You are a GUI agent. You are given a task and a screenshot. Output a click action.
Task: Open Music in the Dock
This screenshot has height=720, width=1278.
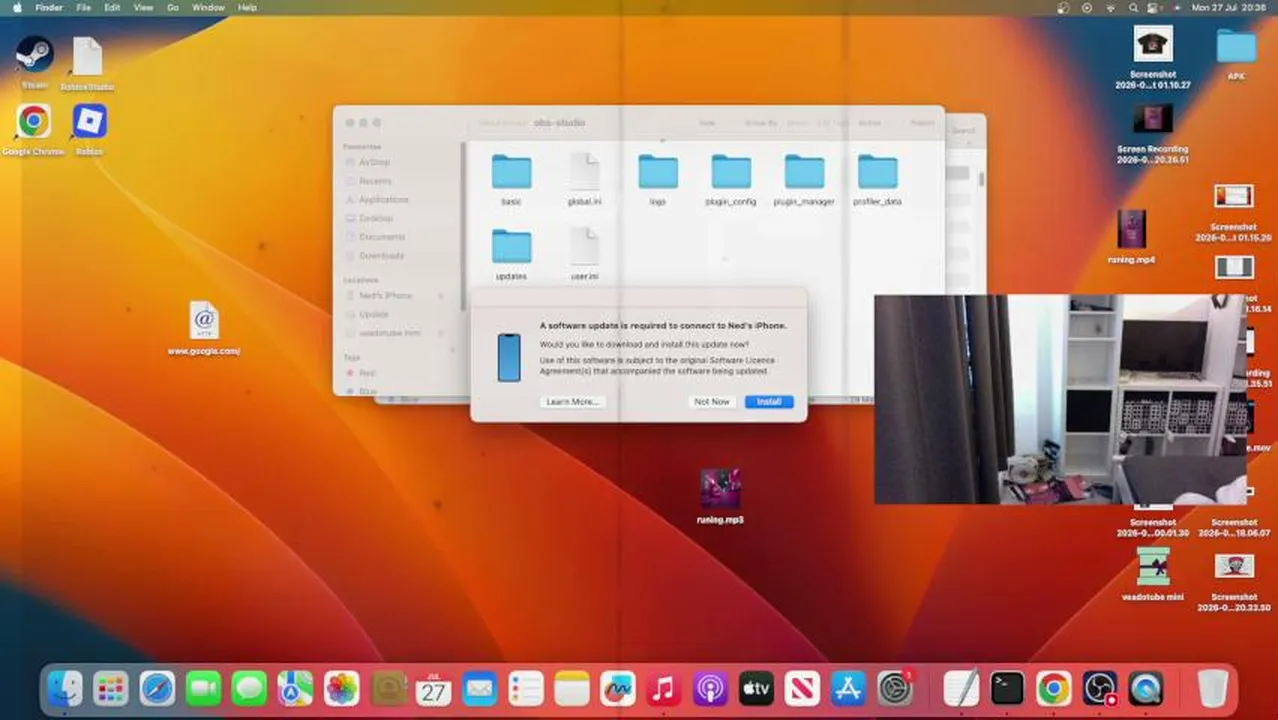click(664, 688)
